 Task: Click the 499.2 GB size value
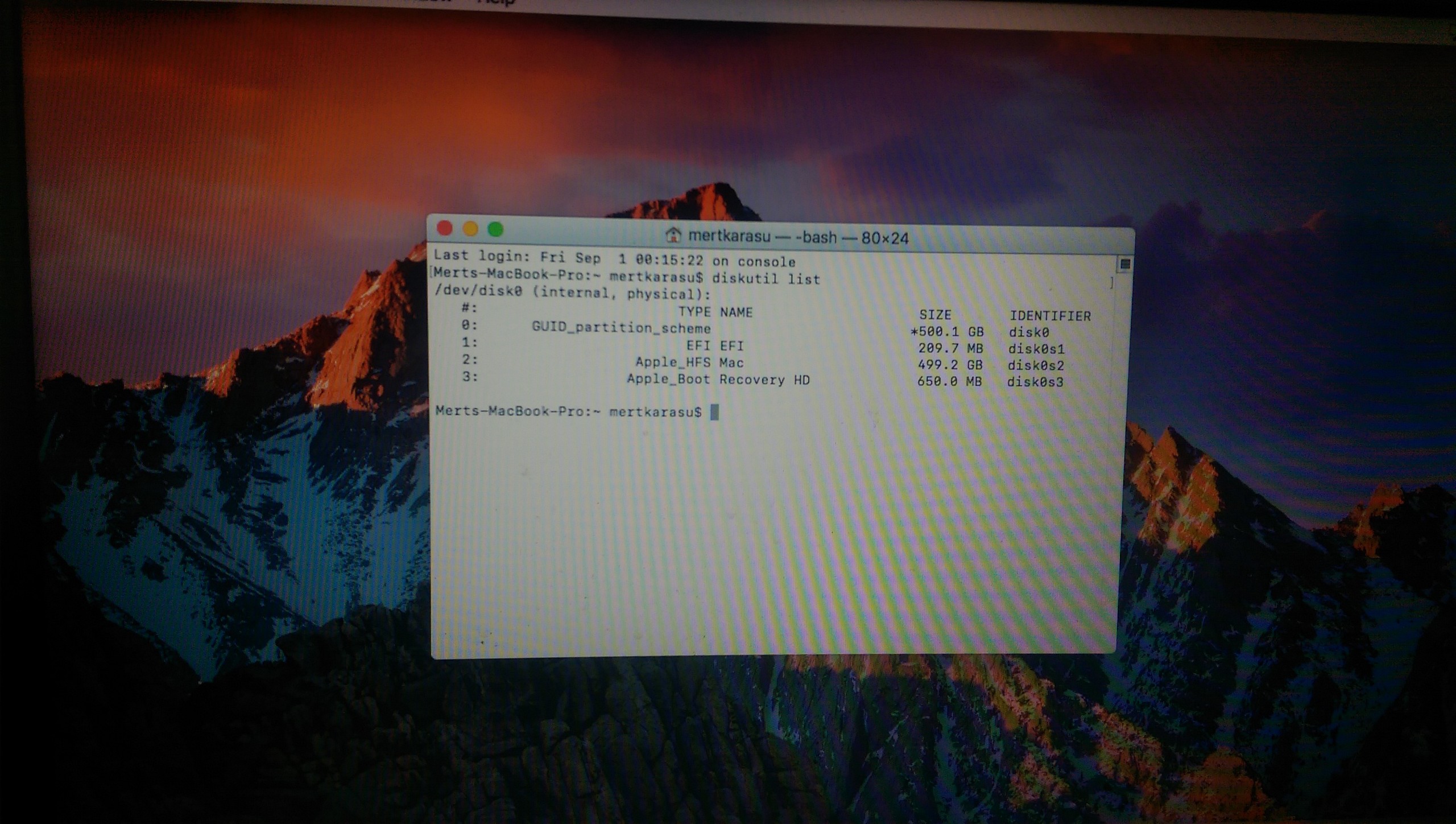[x=950, y=365]
